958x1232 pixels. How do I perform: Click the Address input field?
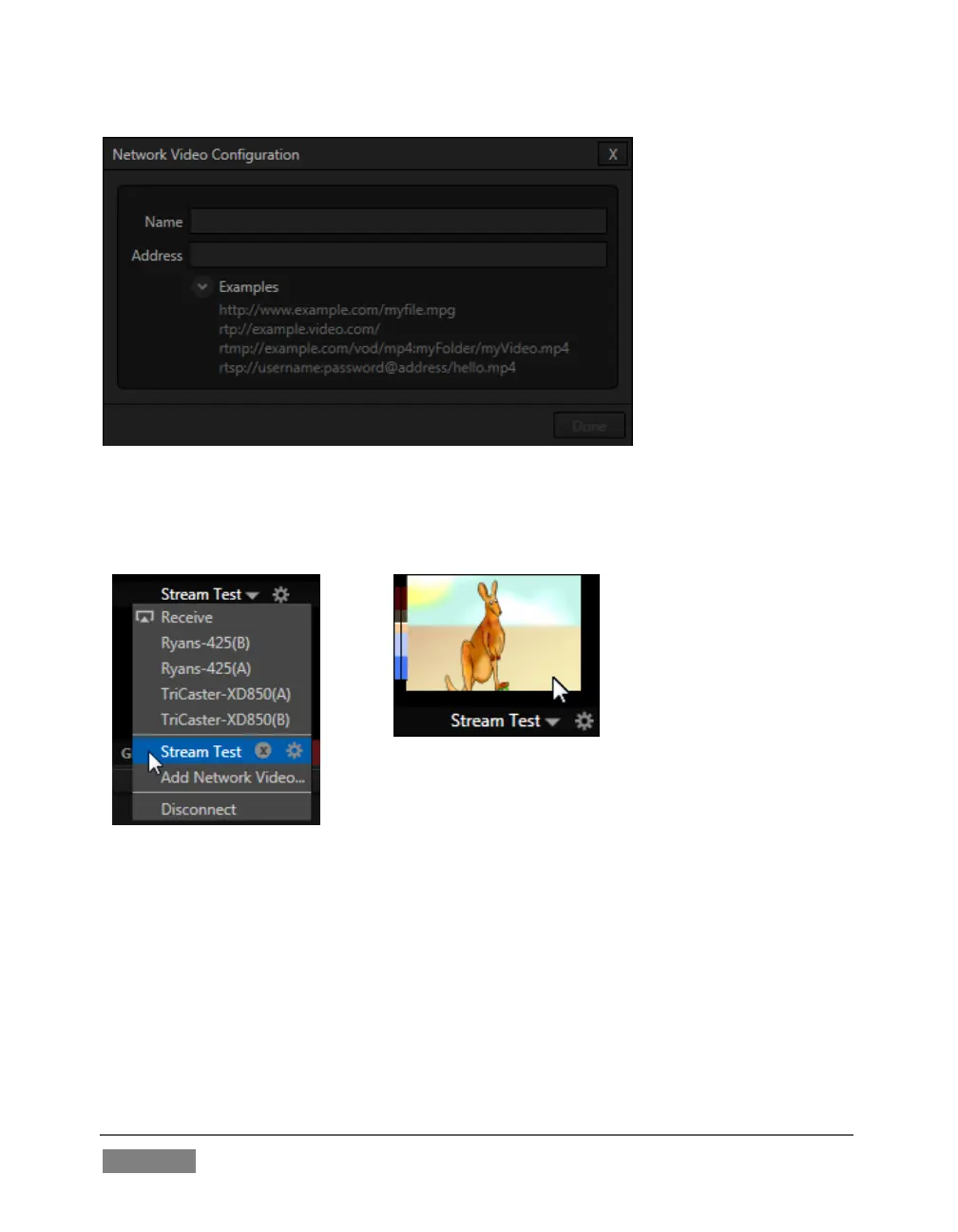(398, 255)
